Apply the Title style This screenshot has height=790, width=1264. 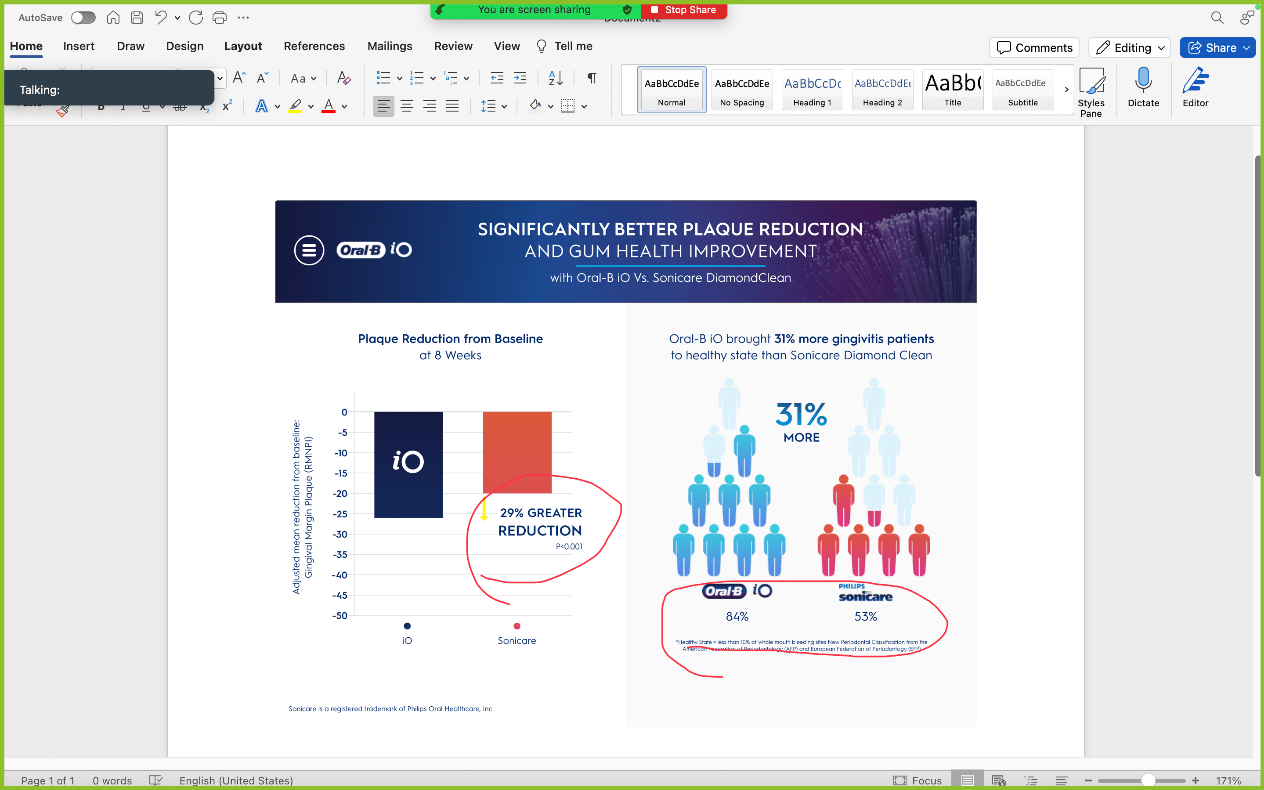pos(952,90)
